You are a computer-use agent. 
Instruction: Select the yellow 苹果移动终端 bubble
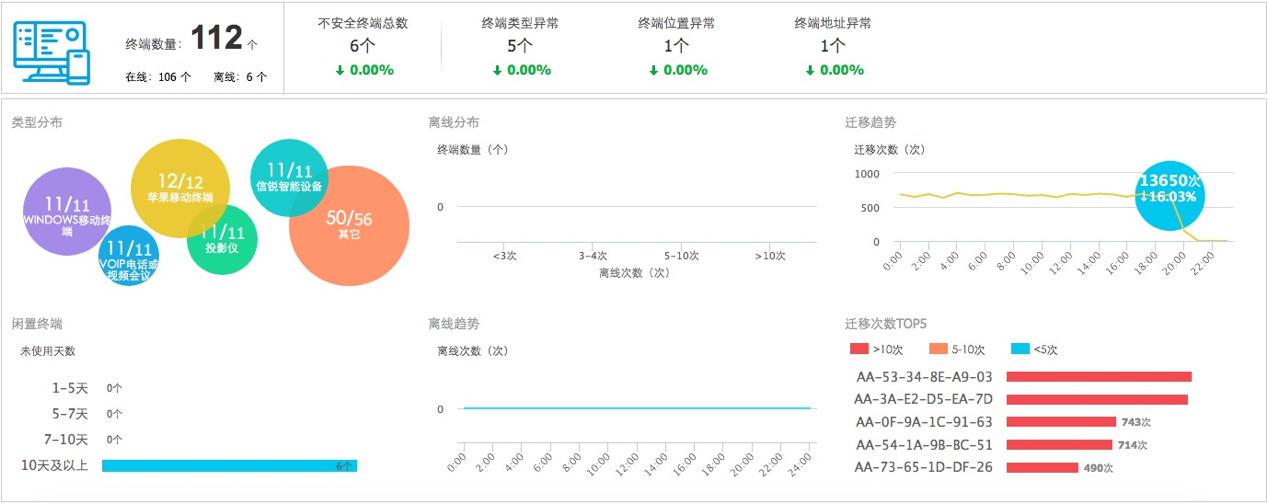pyautogui.click(x=173, y=187)
